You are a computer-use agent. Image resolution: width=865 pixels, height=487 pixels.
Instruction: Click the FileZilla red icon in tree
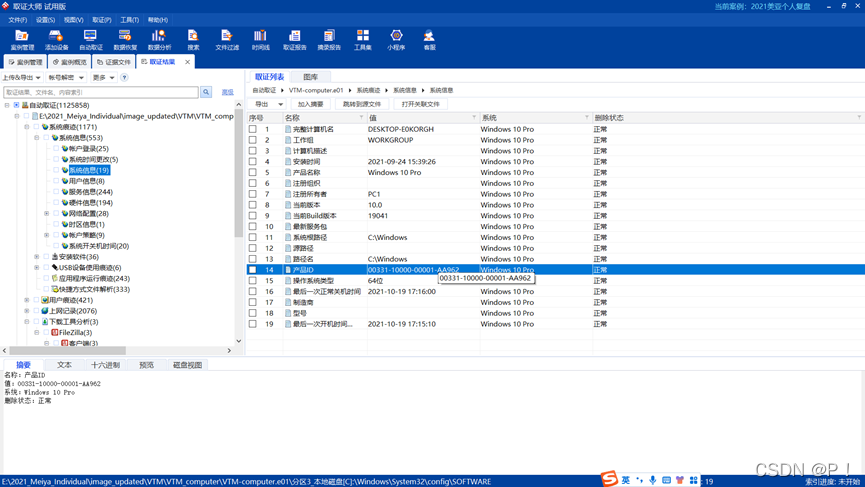[x=55, y=333]
